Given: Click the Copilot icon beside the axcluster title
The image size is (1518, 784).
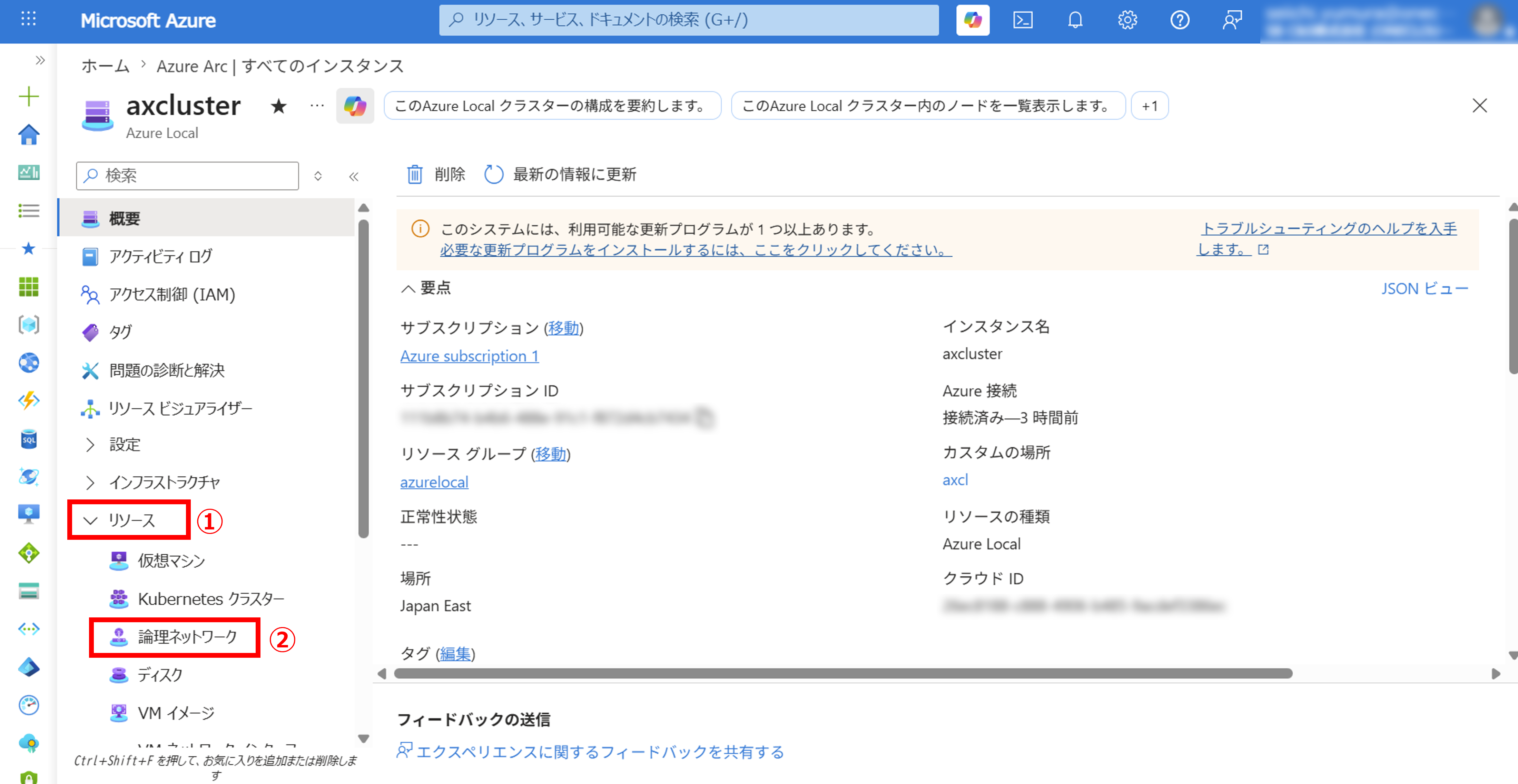Looking at the screenshot, I should [355, 106].
